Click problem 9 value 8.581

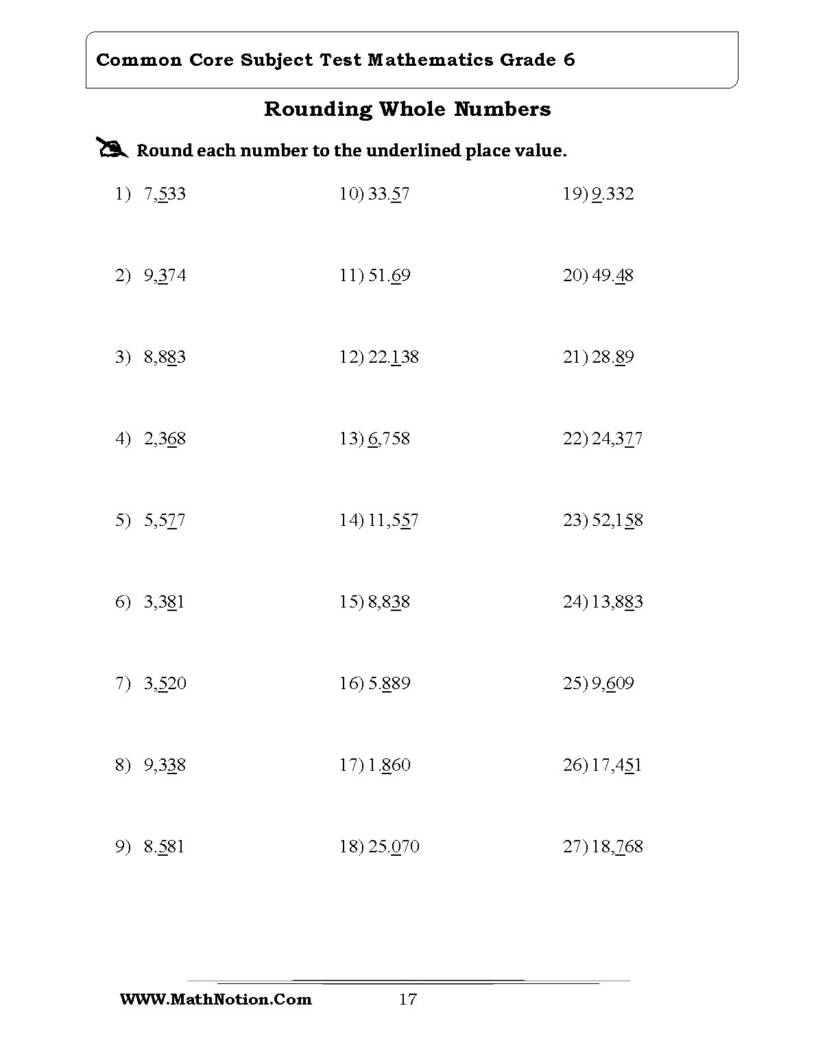(x=164, y=847)
